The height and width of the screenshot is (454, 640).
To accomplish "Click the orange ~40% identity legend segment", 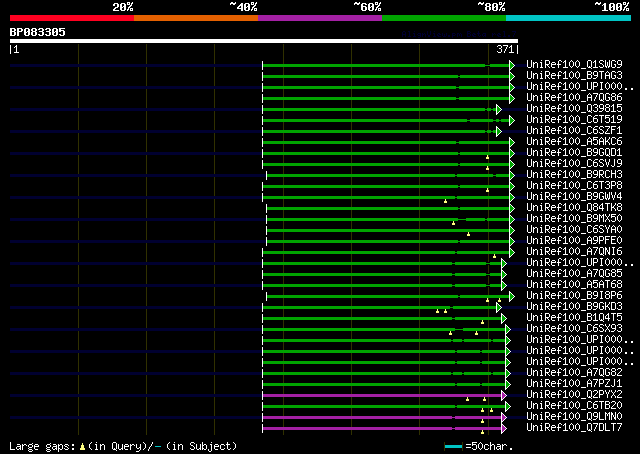I will click(x=196, y=18).
